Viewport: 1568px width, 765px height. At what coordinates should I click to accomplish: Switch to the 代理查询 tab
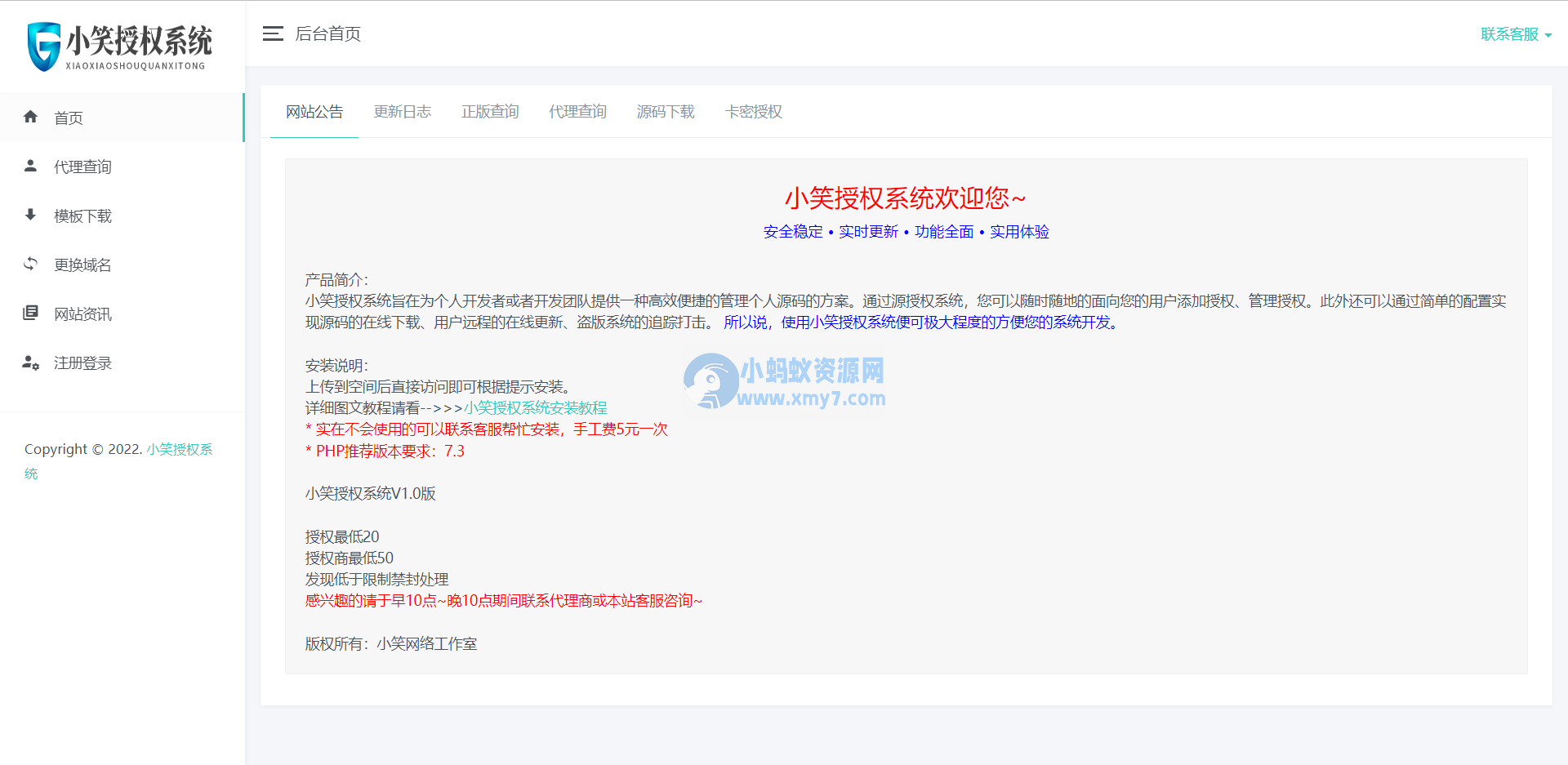577,112
